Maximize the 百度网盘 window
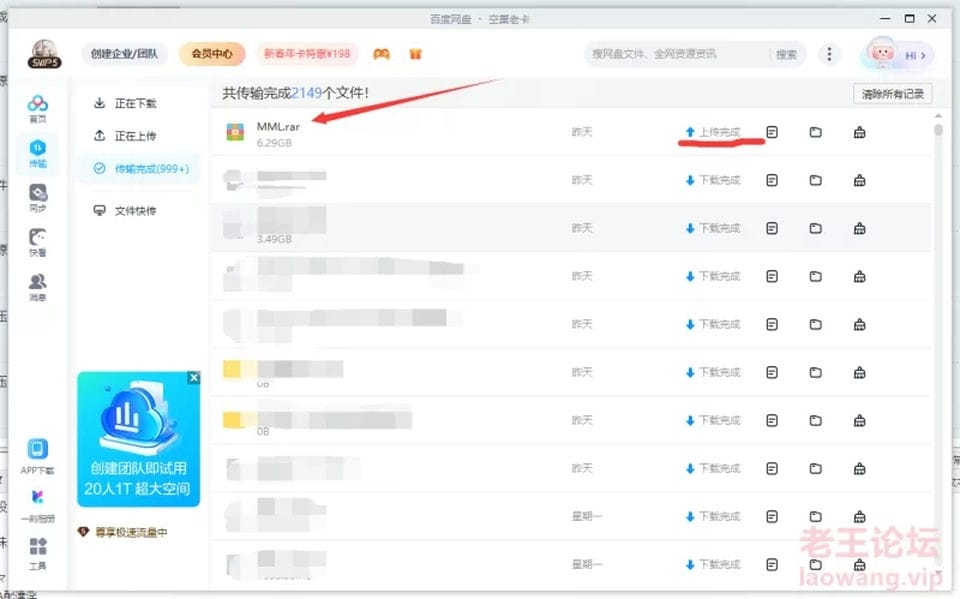The width and height of the screenshot is (960, 599). pyautogui.click(x=909, y=19)
